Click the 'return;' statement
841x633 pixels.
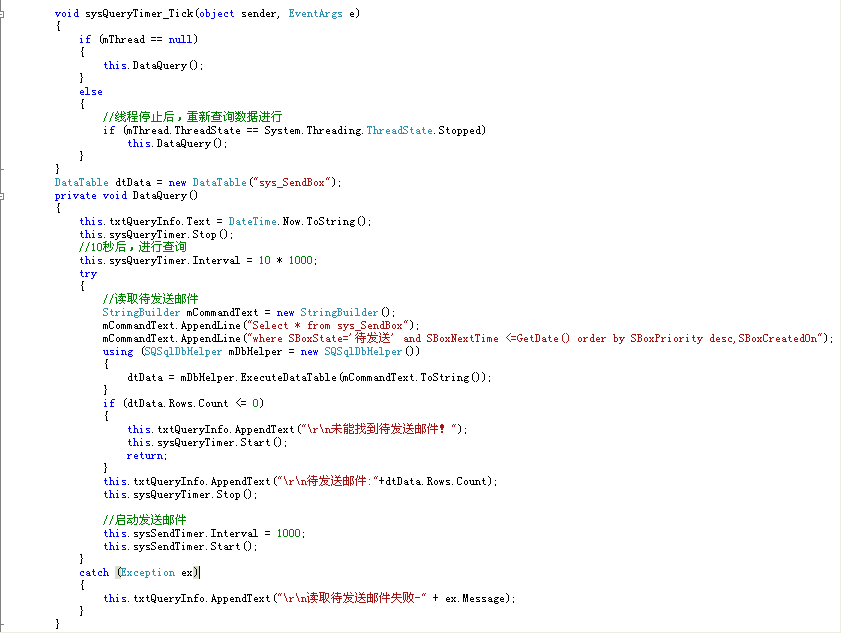click(147, 456)
